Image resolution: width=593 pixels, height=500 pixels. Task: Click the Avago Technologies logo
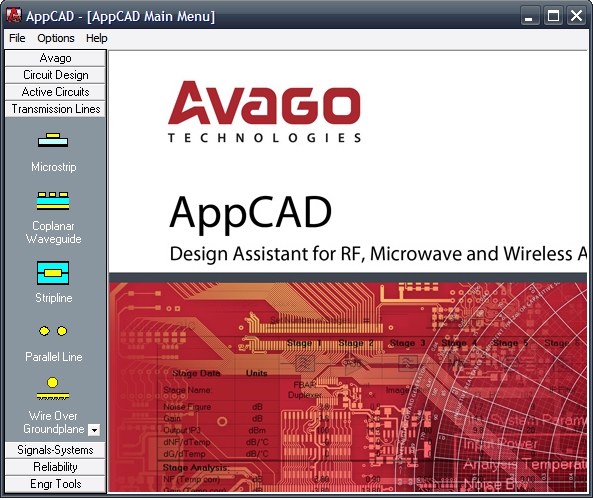point(264,112)
